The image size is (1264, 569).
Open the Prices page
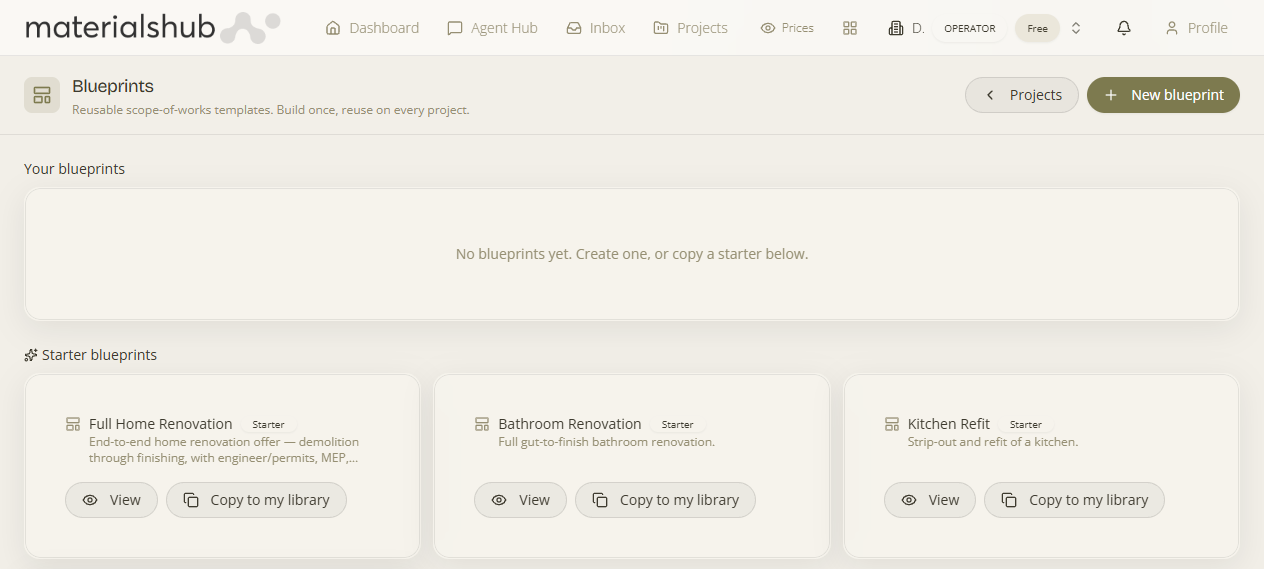click(x=787, y=28)
